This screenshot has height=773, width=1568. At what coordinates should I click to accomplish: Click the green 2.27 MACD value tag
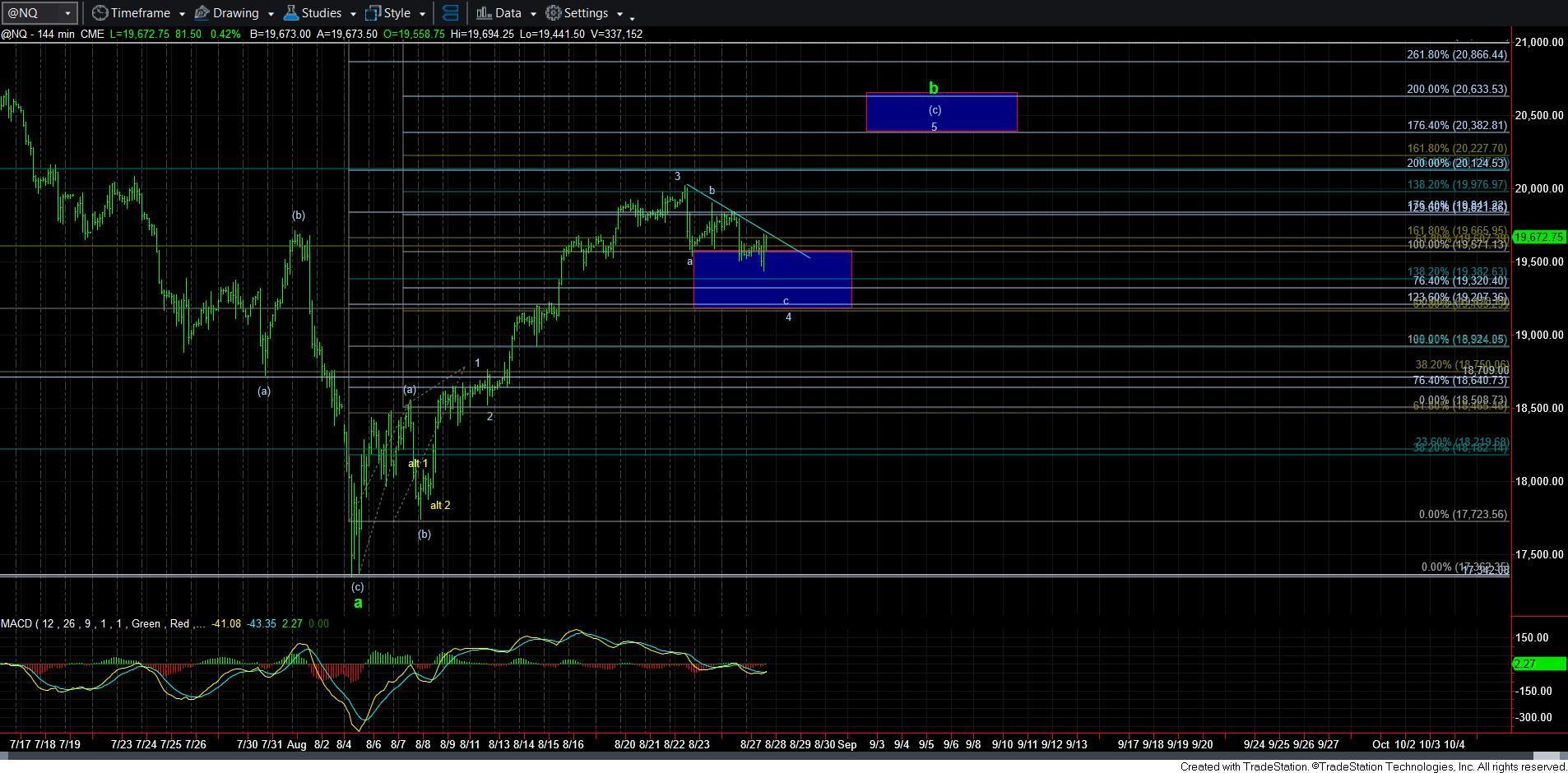pos(1538,664)
